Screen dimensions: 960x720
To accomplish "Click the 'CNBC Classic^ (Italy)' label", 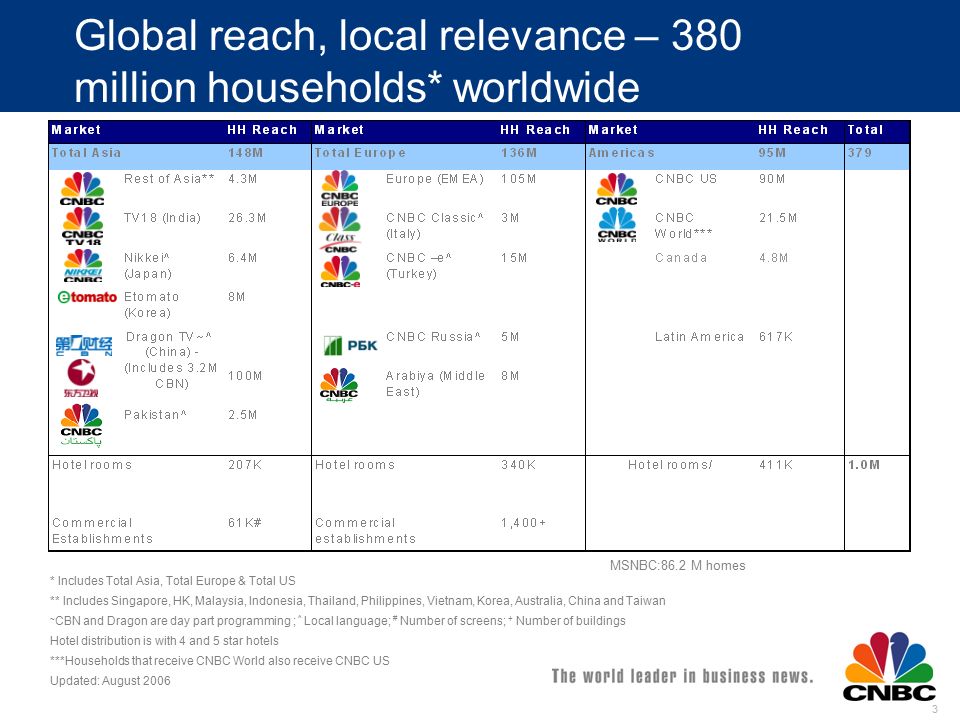I will click(435, 226).
